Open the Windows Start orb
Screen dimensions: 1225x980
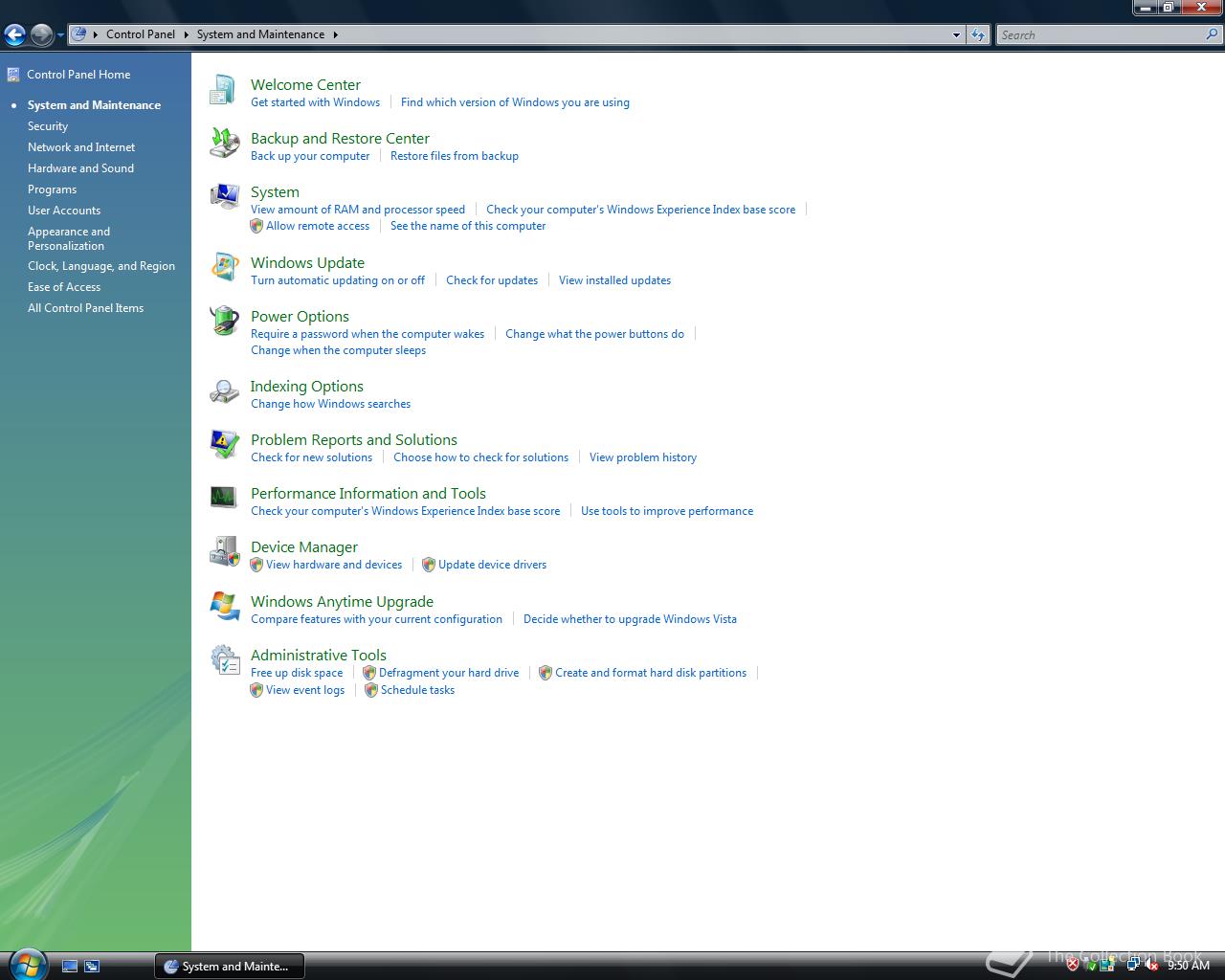[26, 964]
